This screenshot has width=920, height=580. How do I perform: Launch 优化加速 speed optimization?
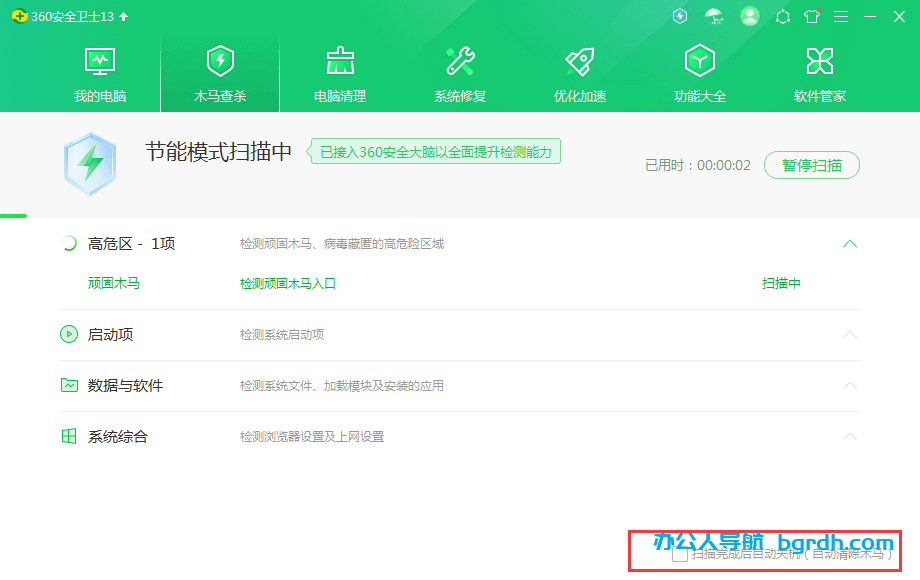[579, 70]
